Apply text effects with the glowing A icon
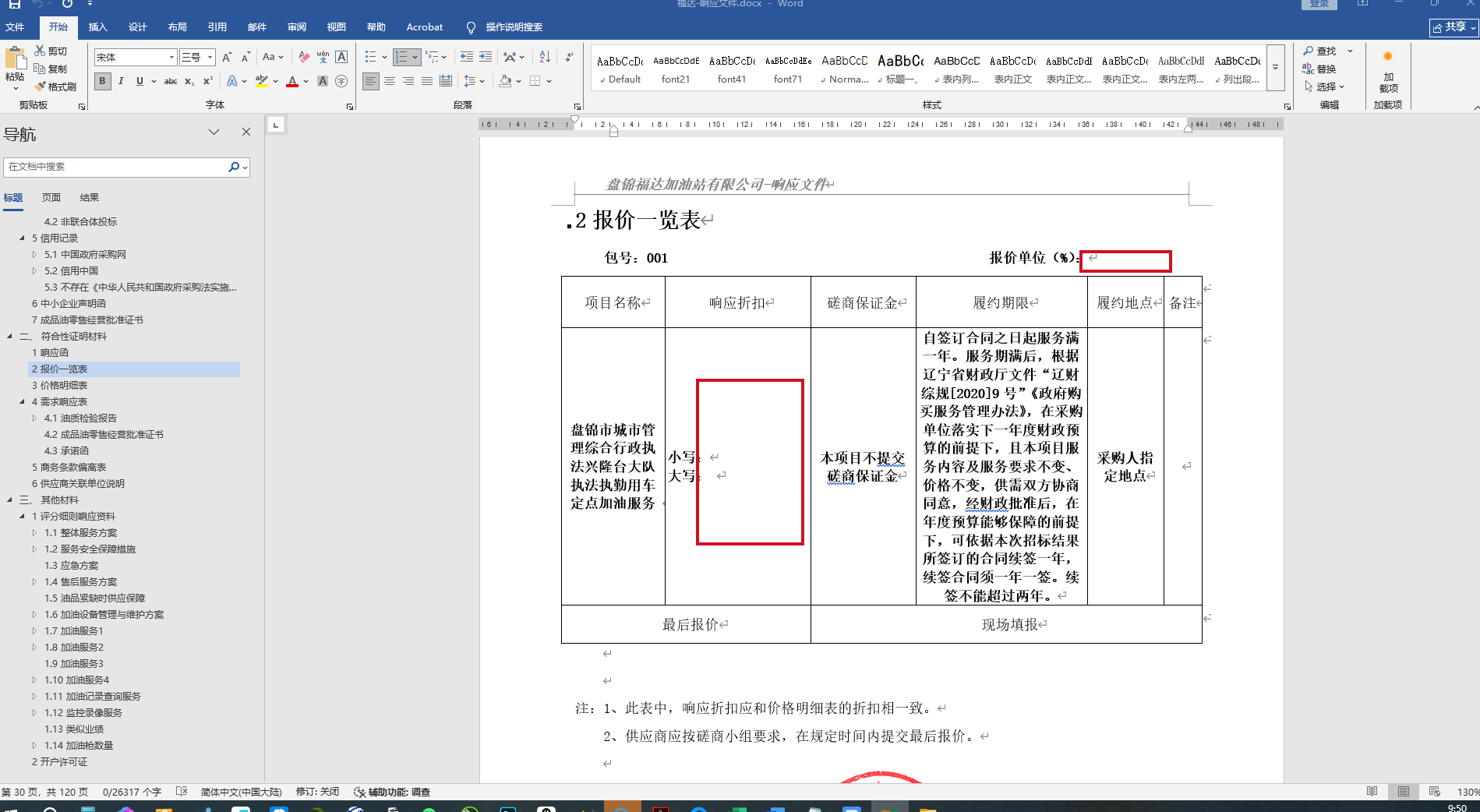Image resolution: width=1480 pixels, height=812 pixels. pyautogui.click(x=232, y=81)
